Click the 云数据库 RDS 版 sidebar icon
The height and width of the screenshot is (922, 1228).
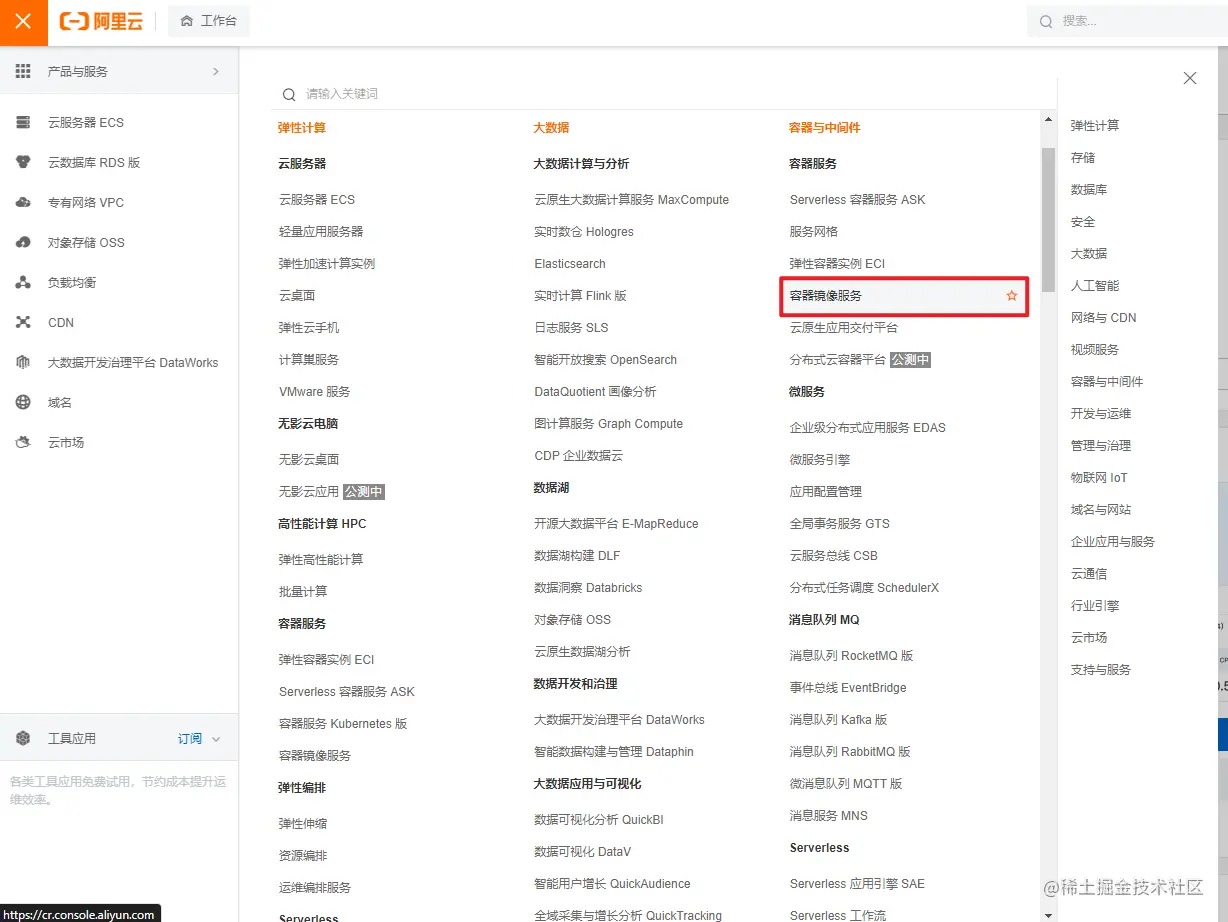(x=23, y=162)
